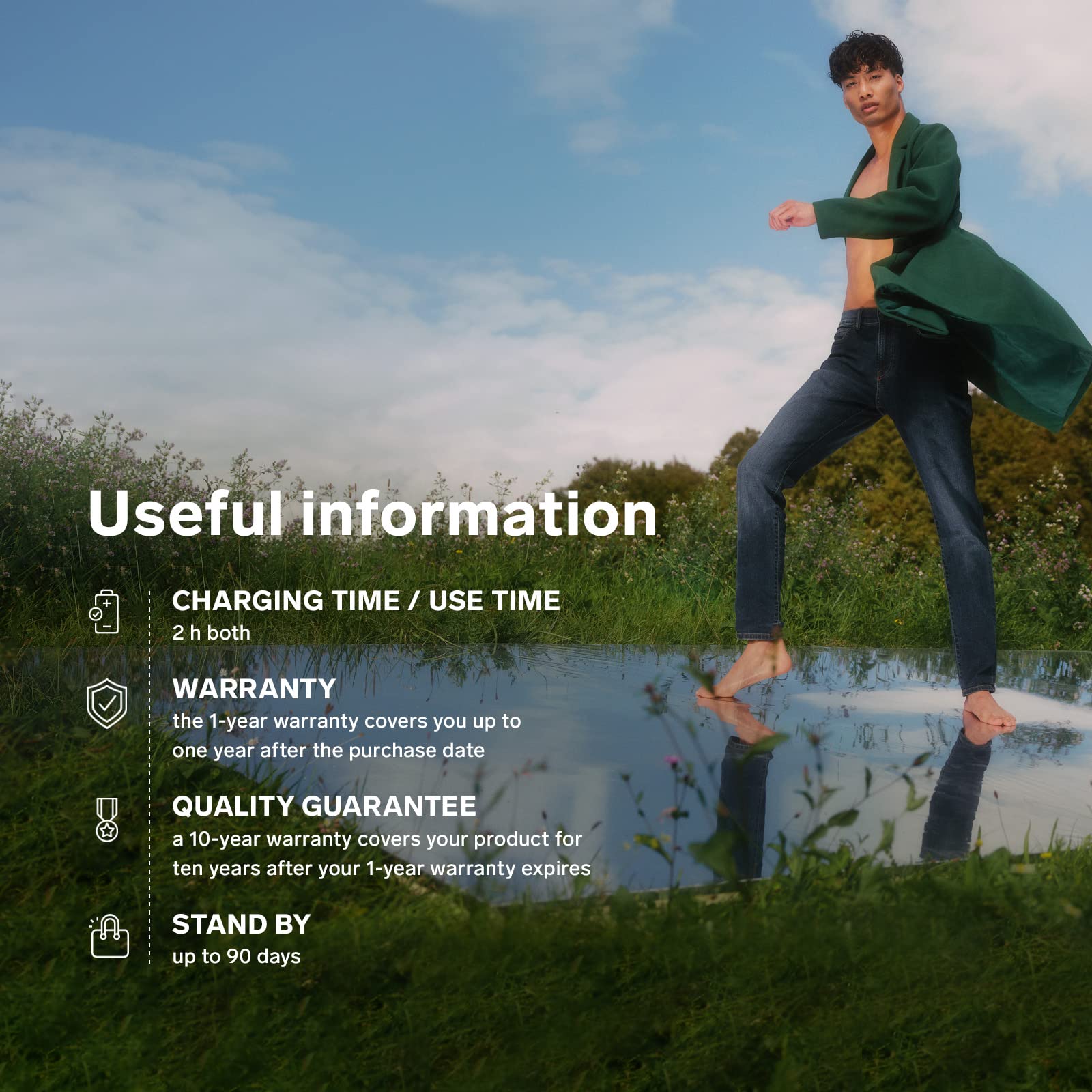Select the 'STAND BY' heading
The image size is (1092, 1092).
[x=241, y=924]
